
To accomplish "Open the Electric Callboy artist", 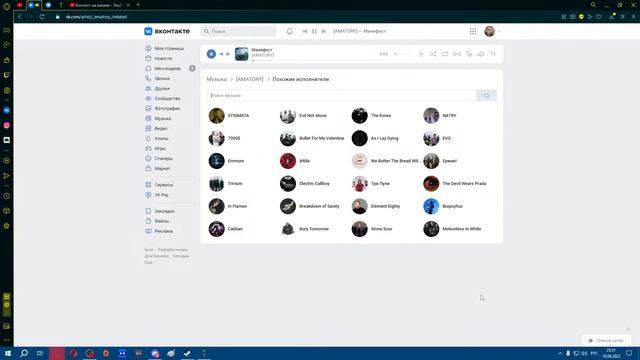I will click(x=304, y=184).
